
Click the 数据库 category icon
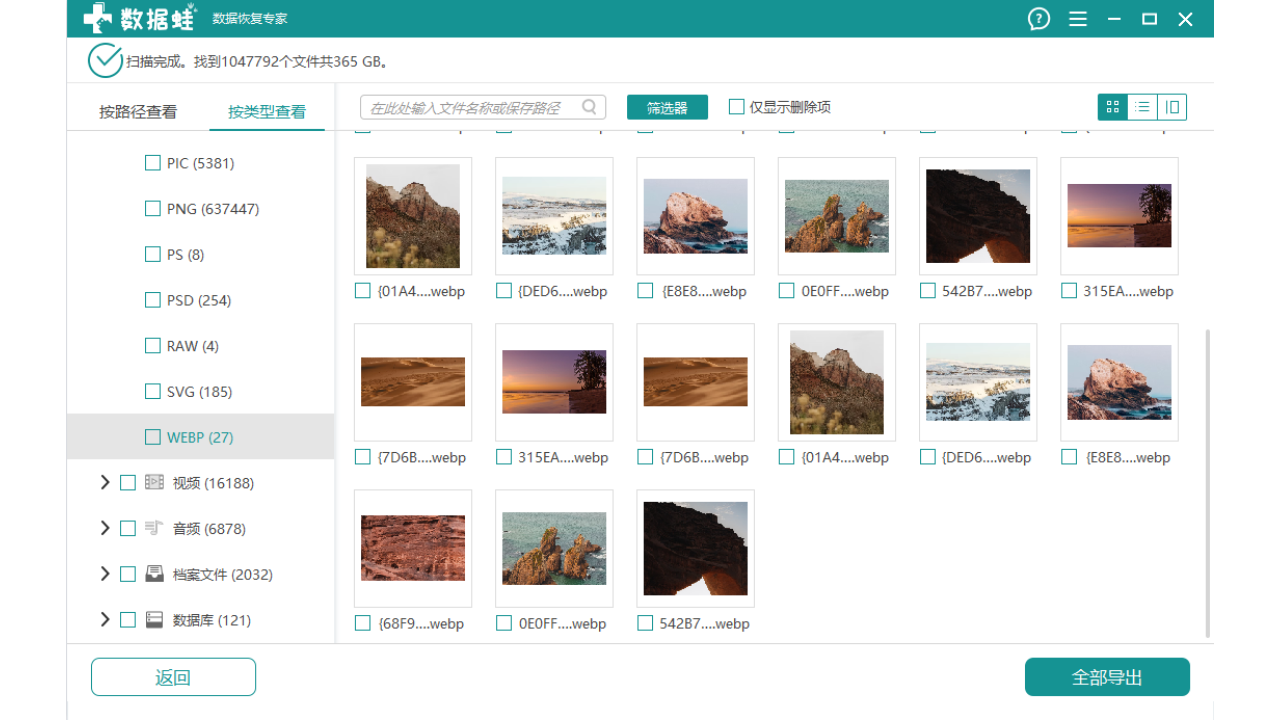click(154, 620)
